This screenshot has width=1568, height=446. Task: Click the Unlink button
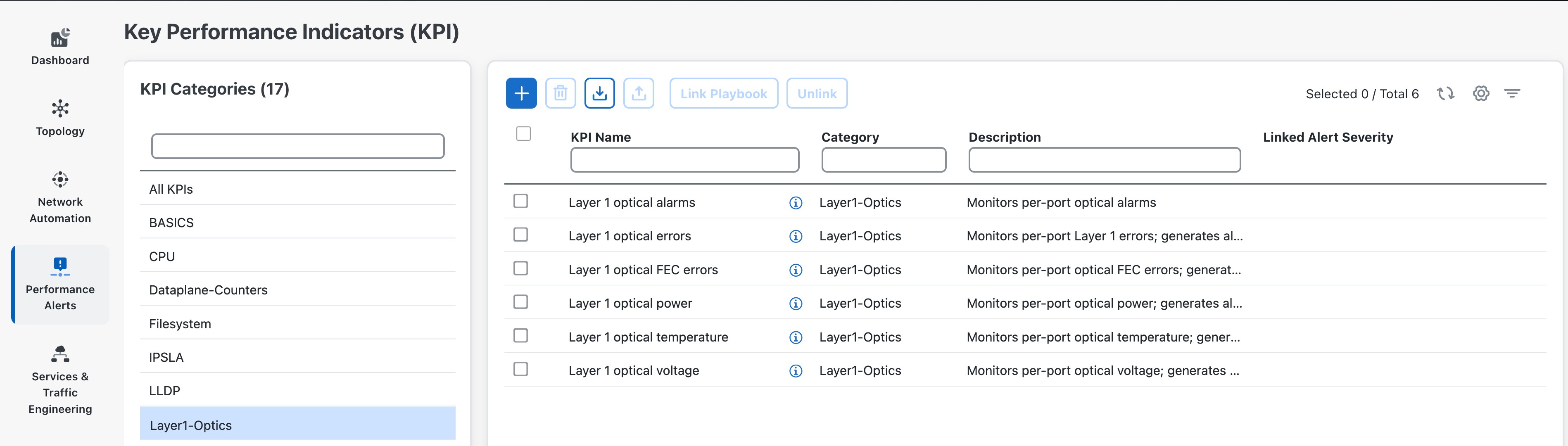pyautogui.click(x=816, y=94)
